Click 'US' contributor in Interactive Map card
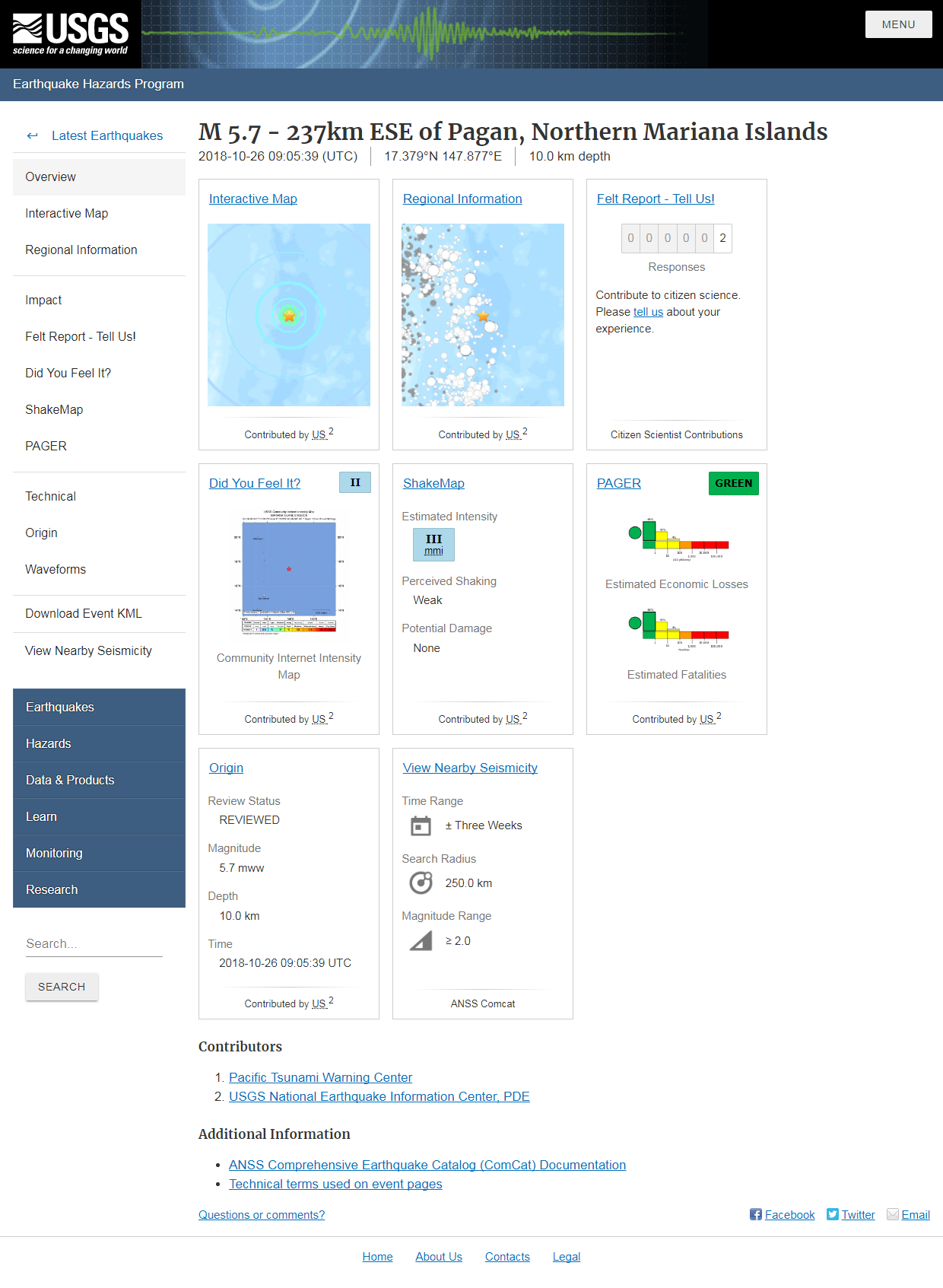 [319, 435]
